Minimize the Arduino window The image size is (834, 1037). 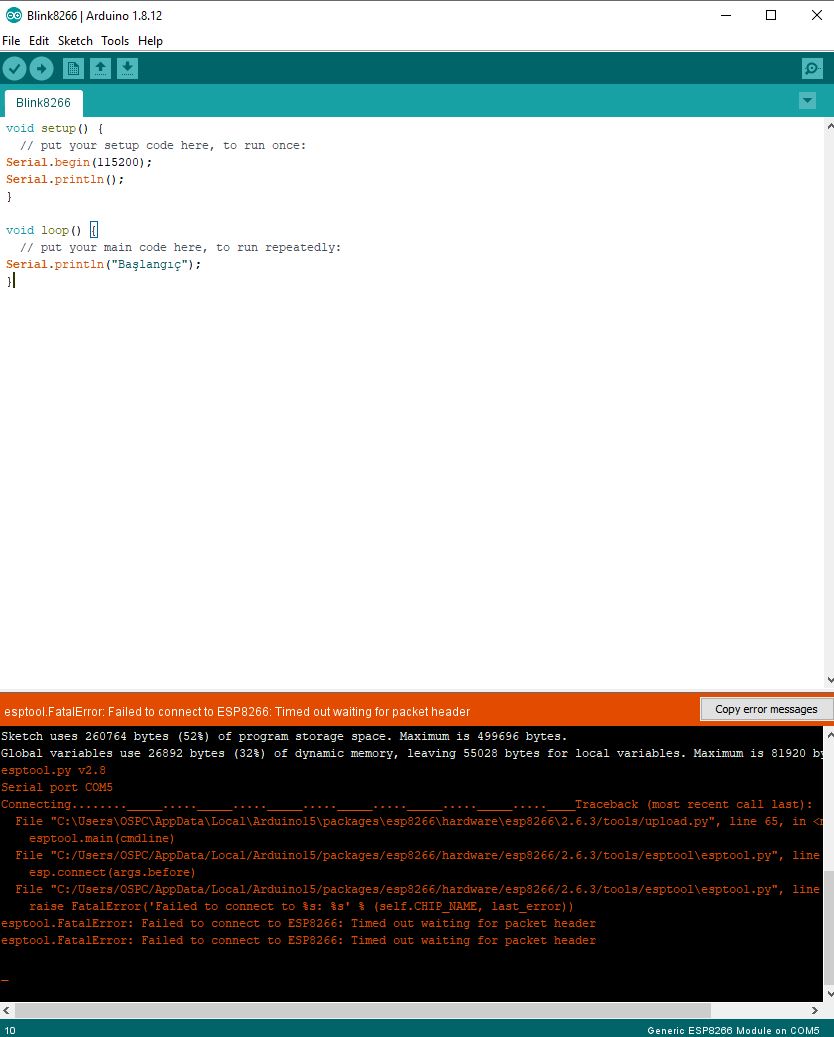click(x=726, y=15)
